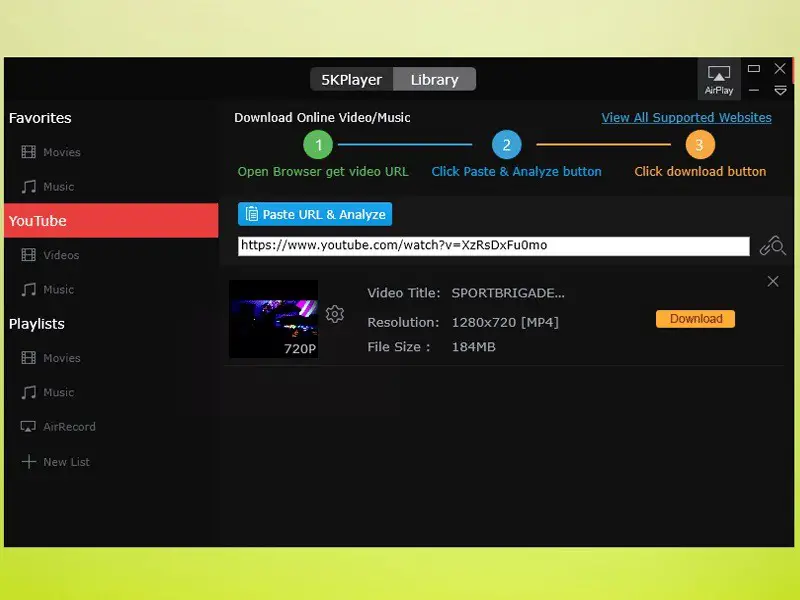Open Music under Favorites
Screen dimensions: 800x600
click(48, 187)
